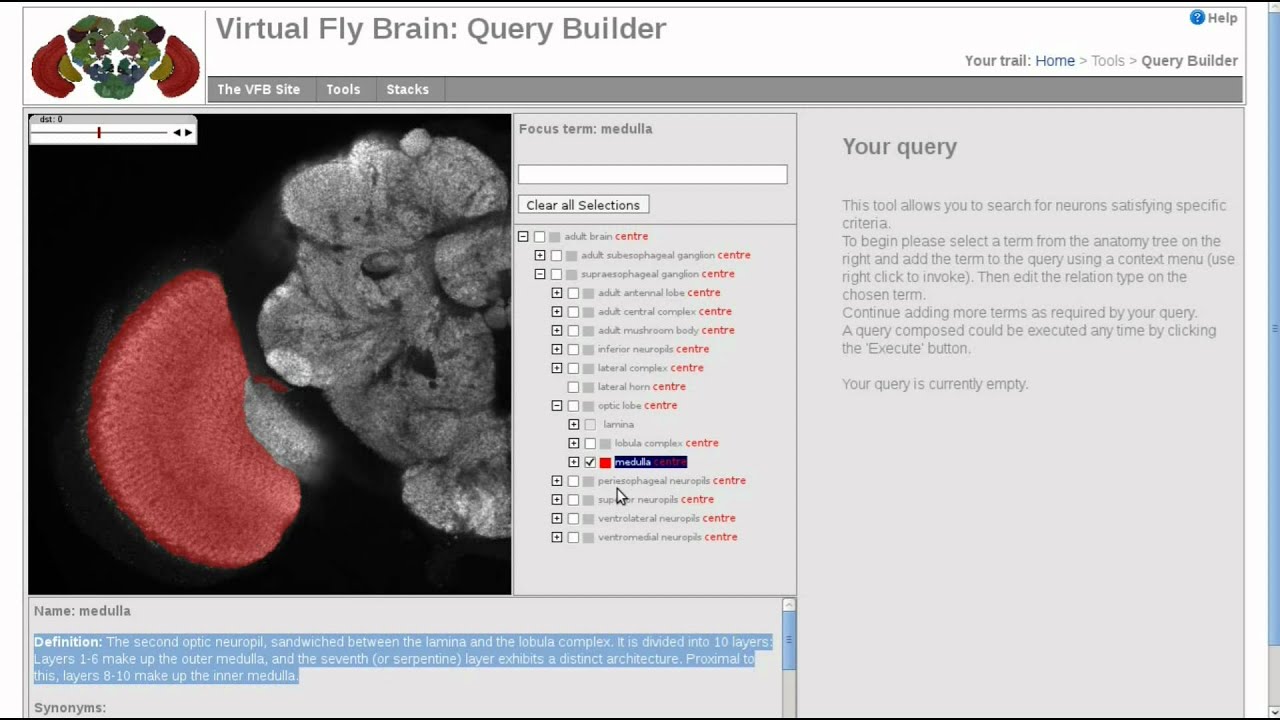Click the Virtual Fly Brain logo image
Screen dimensions: 1280x720
(x=115, y=56)
